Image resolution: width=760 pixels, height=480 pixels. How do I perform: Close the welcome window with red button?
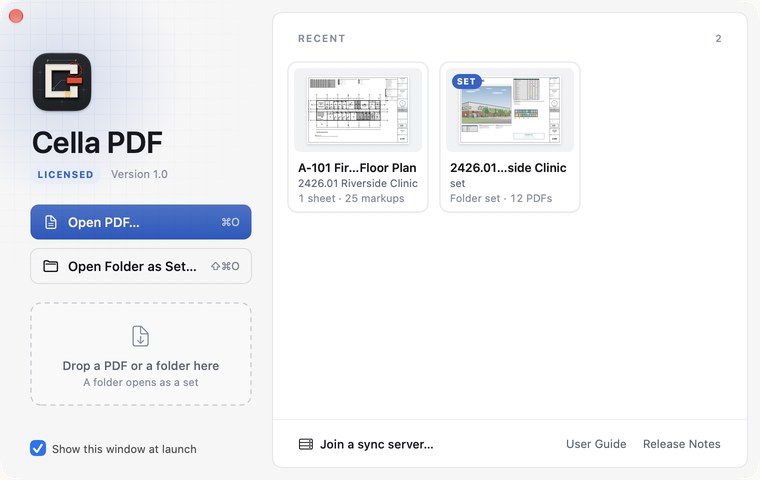(x=16, y=16)
